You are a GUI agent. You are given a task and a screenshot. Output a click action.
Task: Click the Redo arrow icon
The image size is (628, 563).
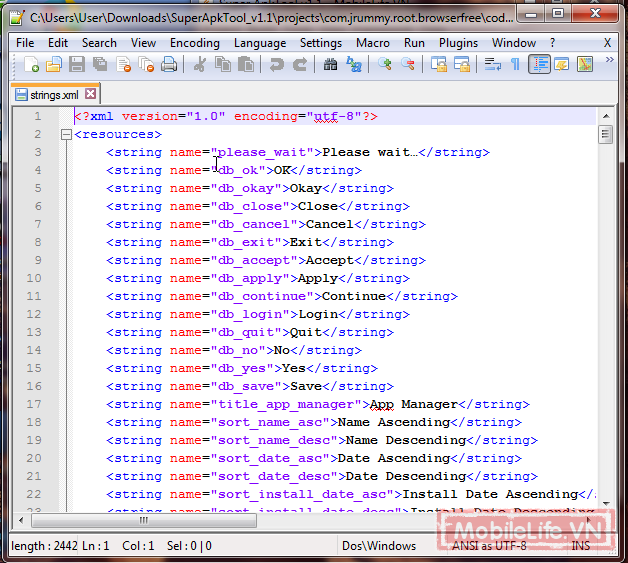[x=300, y=64]
